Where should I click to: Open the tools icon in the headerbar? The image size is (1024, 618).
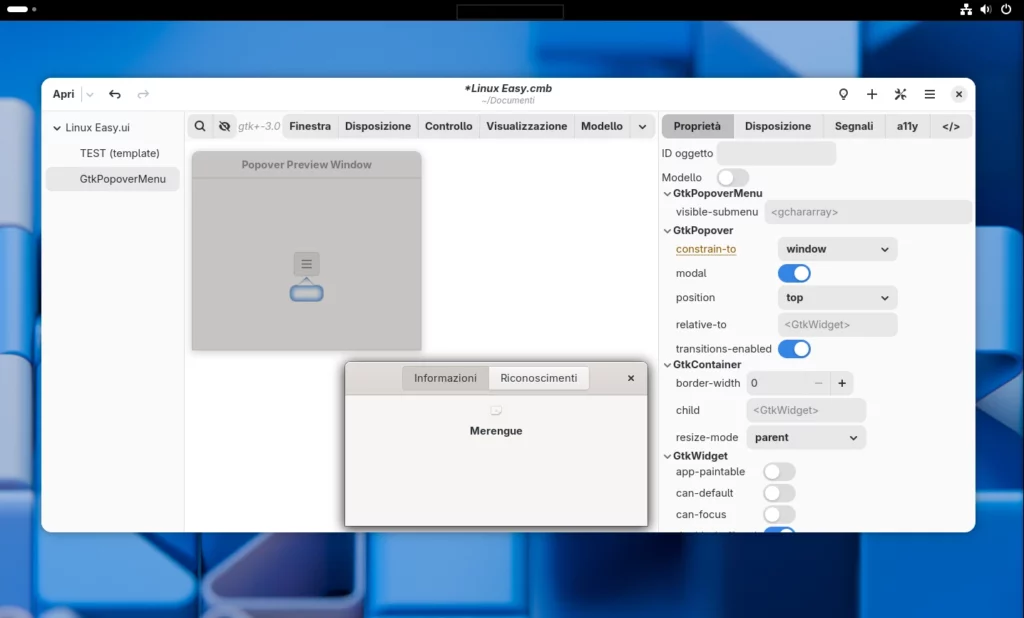click(x=900, y=94)
